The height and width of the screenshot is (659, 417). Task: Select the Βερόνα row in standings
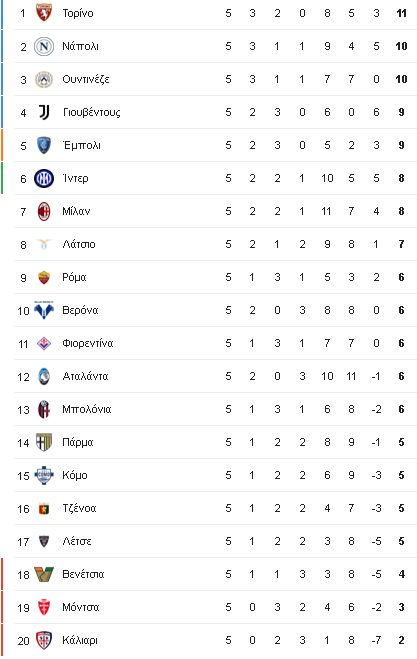coord(215,310)
